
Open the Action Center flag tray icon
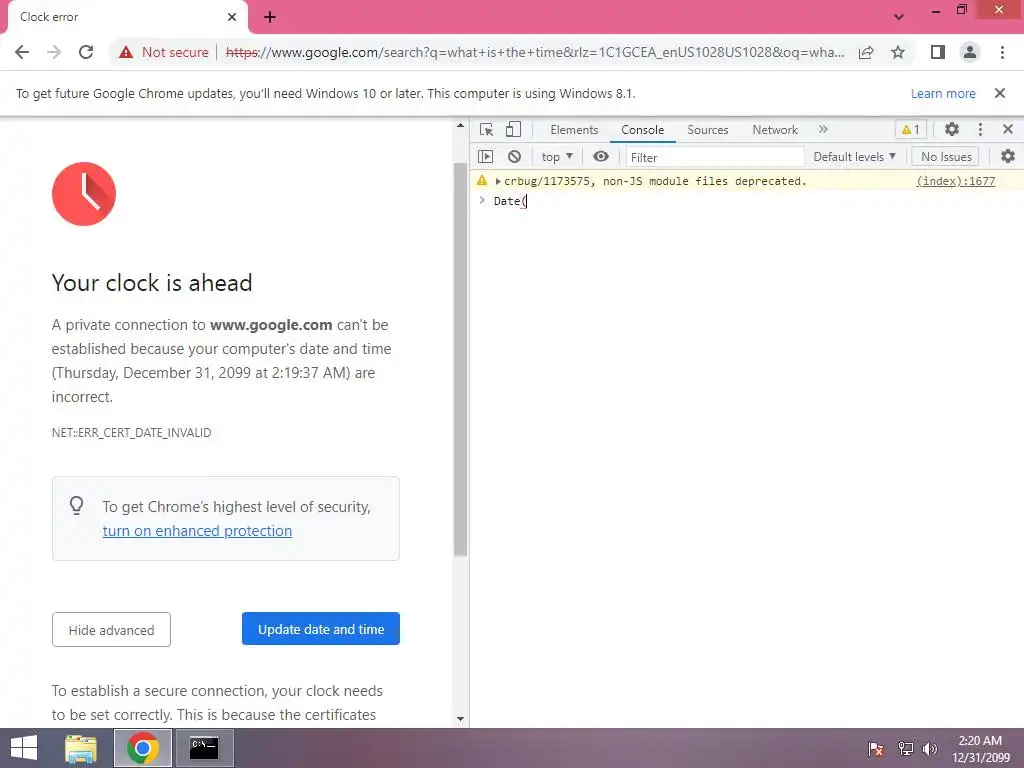pyautogui.click(x=876, y=749)
